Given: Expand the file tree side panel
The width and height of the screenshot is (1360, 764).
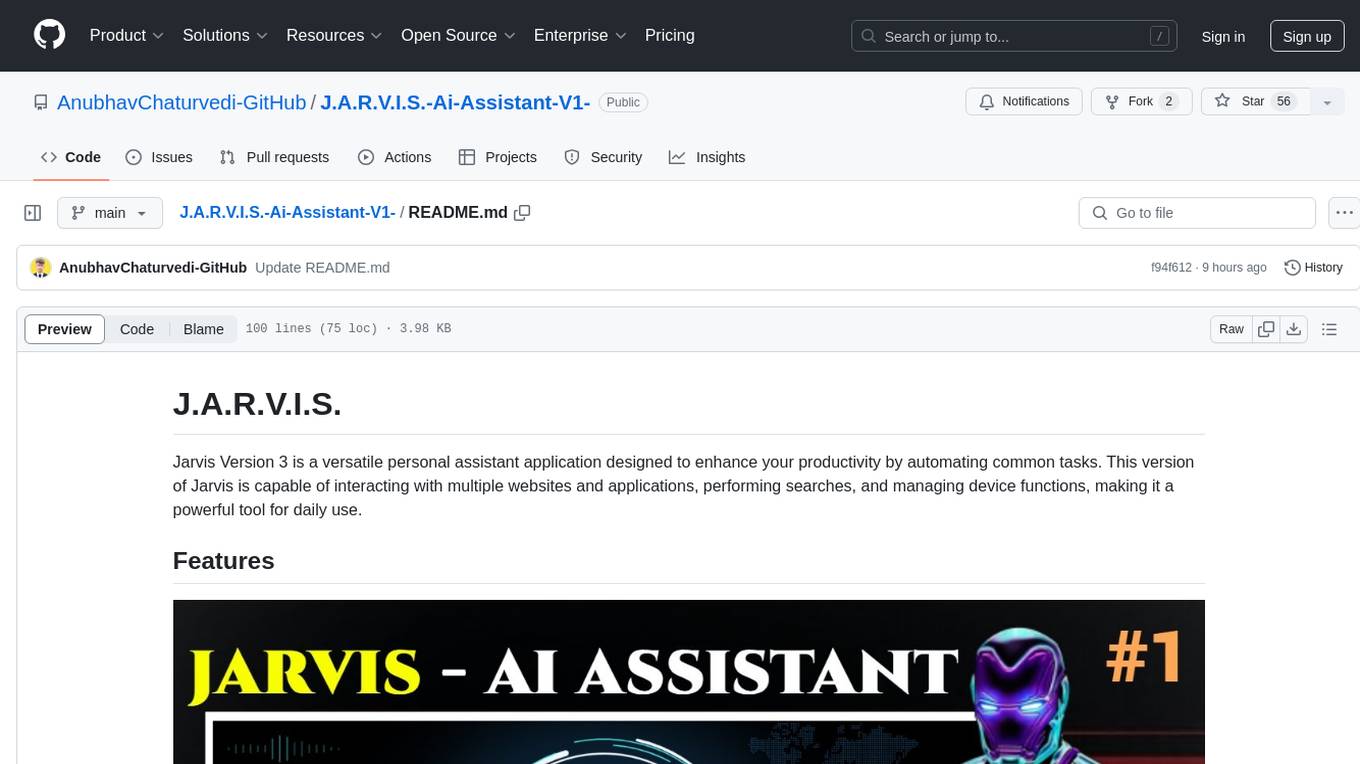Looking at the screenshot, I should tap(33, 213).
